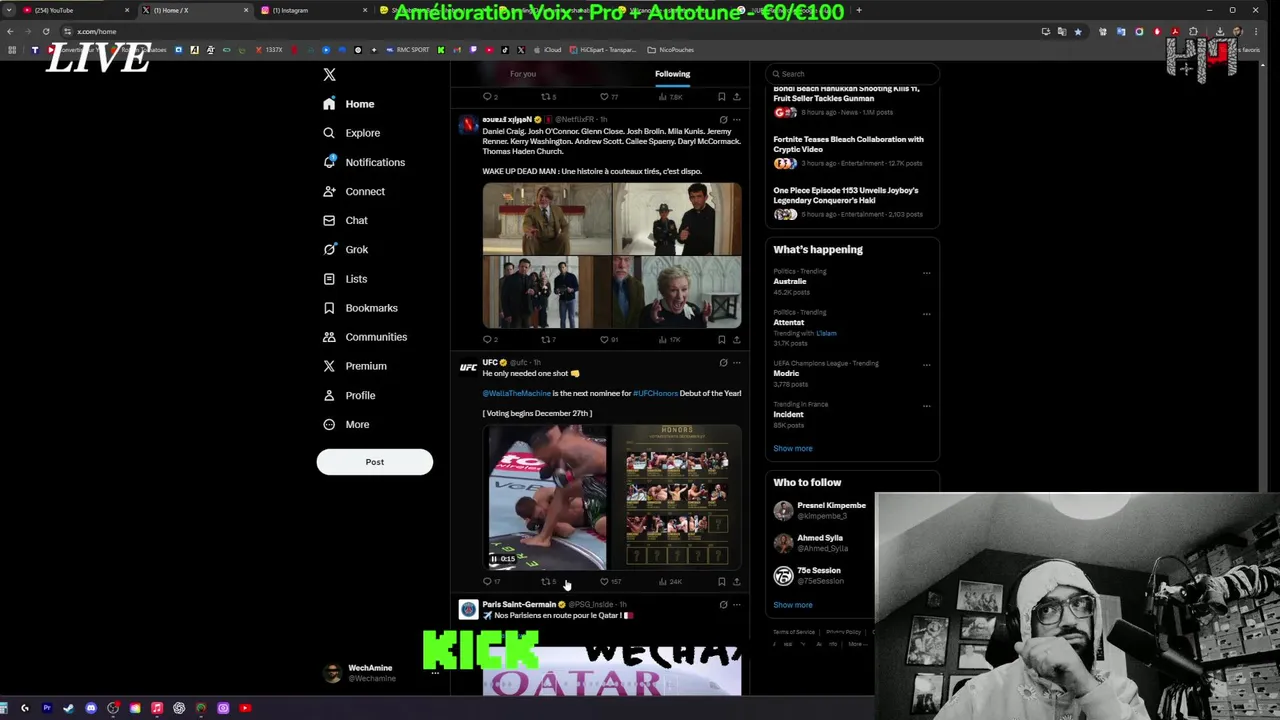Open more options on the Paris Saint-Germain post
1280x720 pixels.
click(737, 605)
